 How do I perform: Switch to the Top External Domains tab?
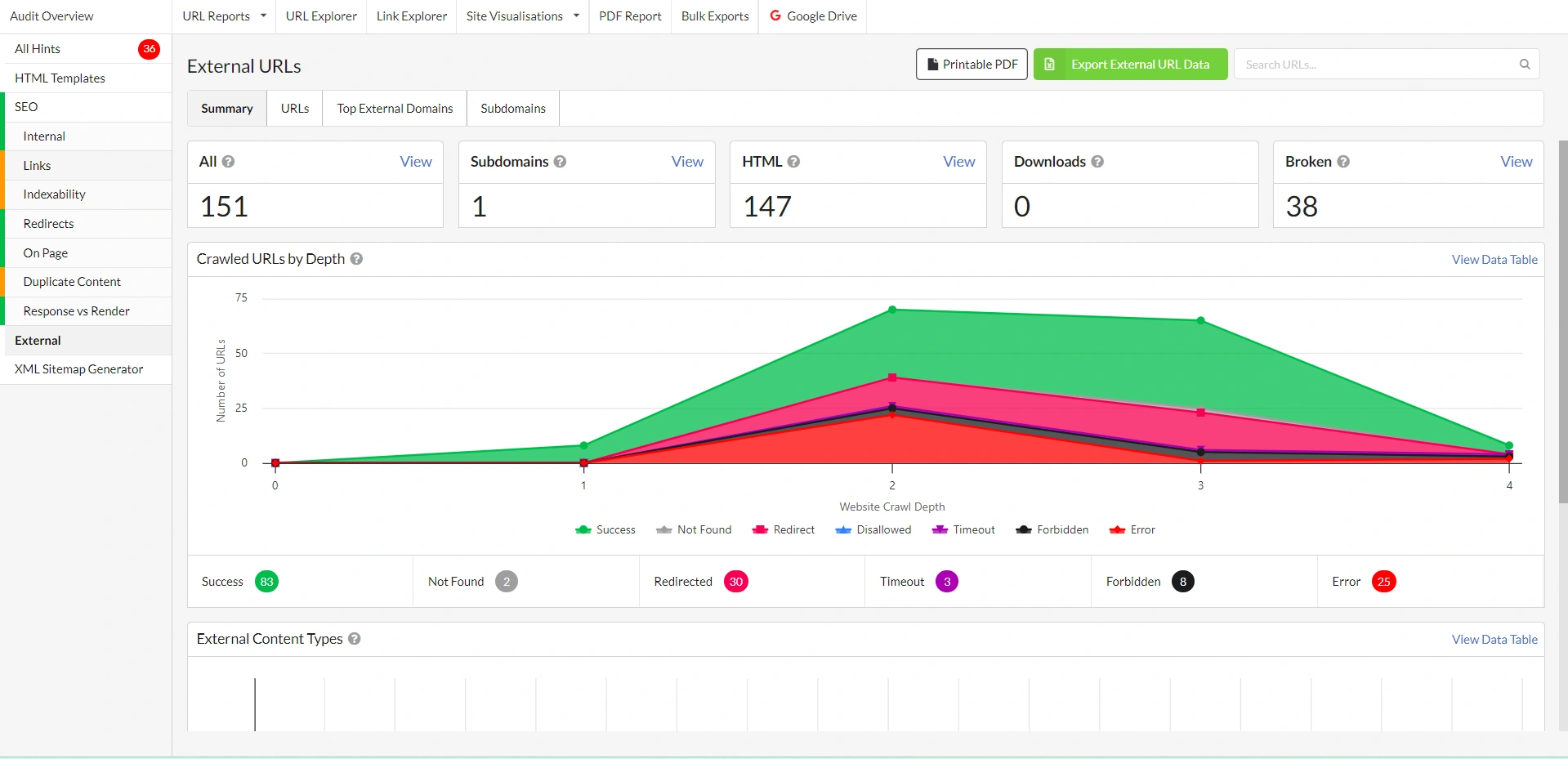[x=395, y=108]
